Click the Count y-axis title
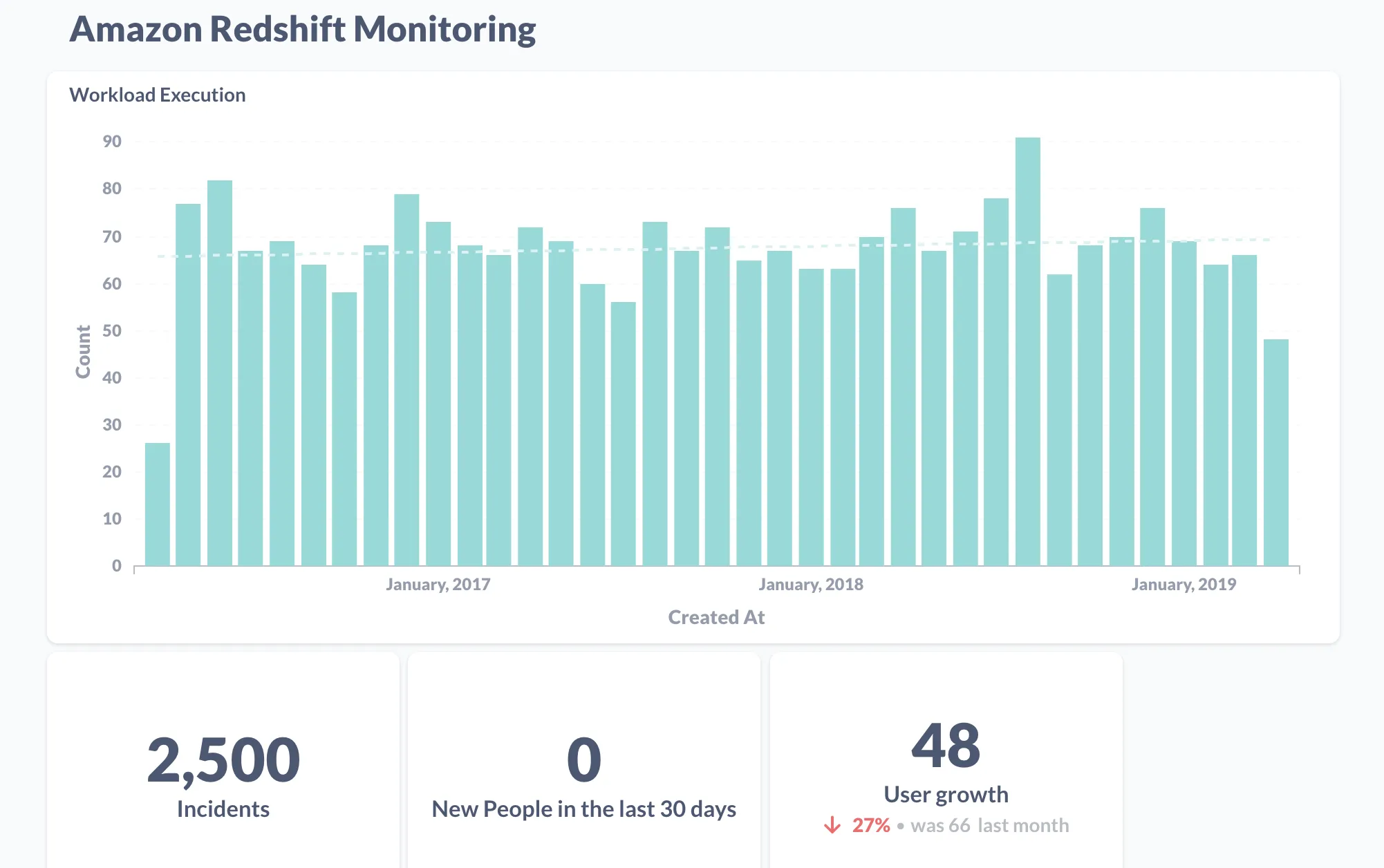Screen dimensions: 1384x868 point(83,352)
